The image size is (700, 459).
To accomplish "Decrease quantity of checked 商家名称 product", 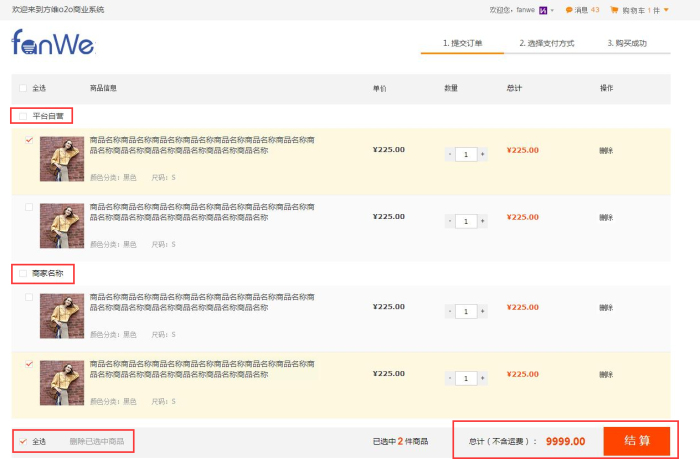I will [x=450, y=379].
